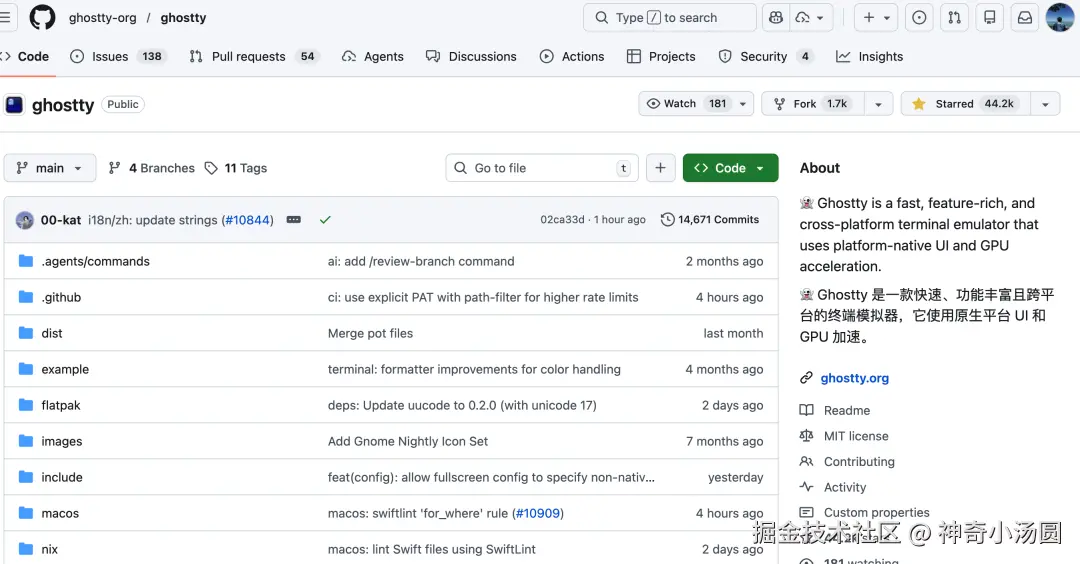Open Copilot chat icon in header
The image size is (1080, 564).
point(776,18)
